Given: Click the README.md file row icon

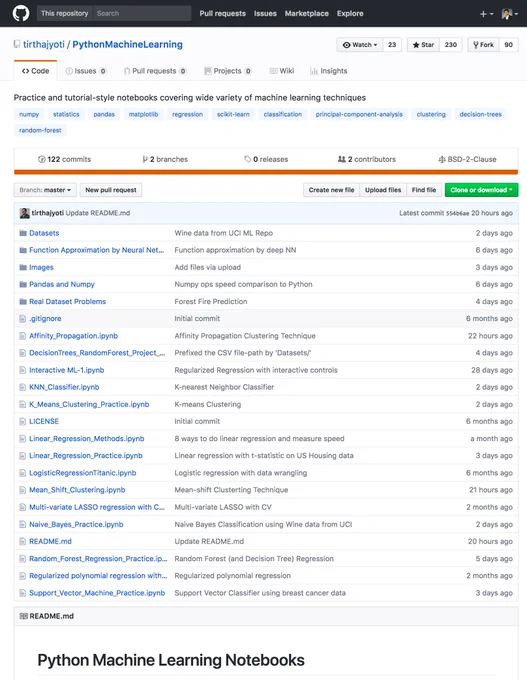Looking at the screenshot, I should tap(23, 542).
